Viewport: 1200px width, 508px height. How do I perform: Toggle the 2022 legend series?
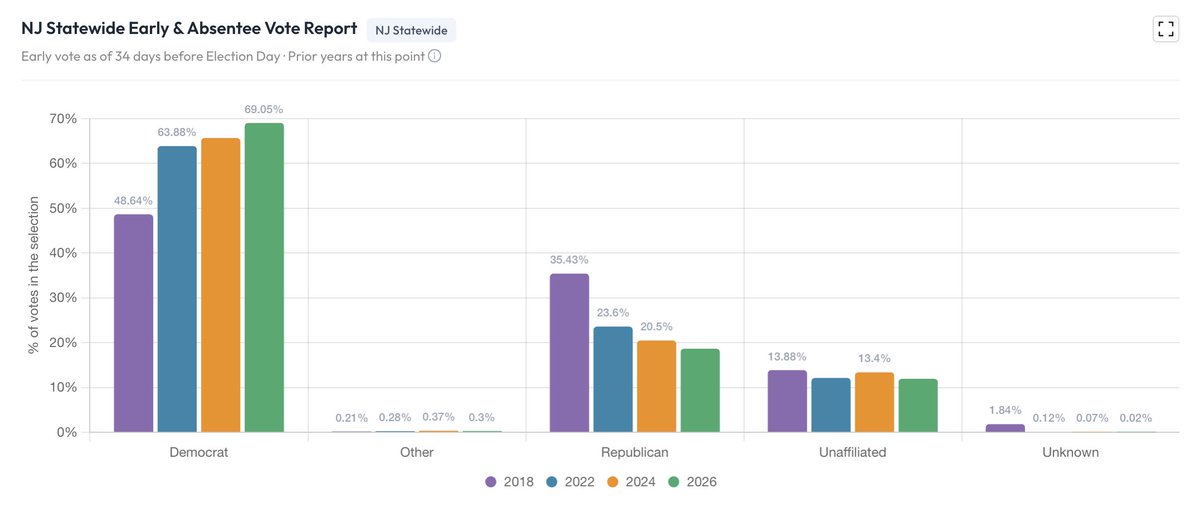click(570, 481)
